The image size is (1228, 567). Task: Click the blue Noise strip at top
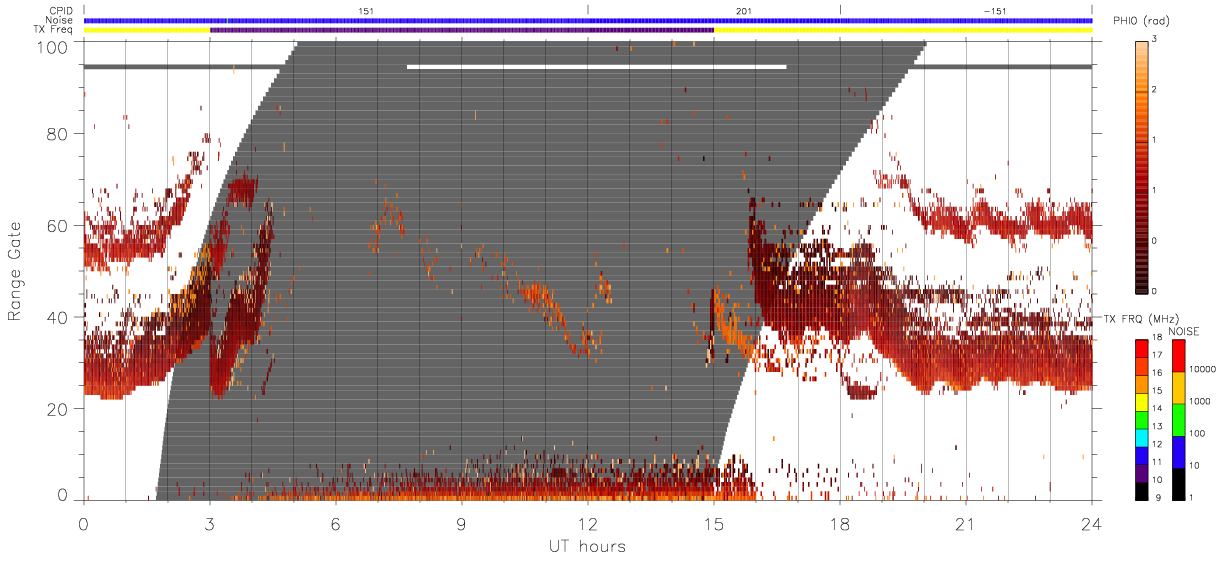[588, 20]
